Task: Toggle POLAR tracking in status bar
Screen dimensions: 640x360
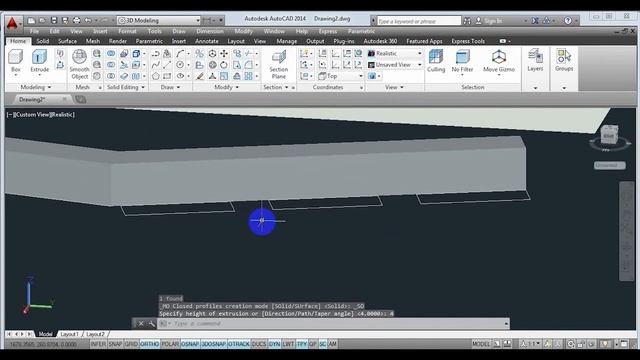Action: (170, 344)
